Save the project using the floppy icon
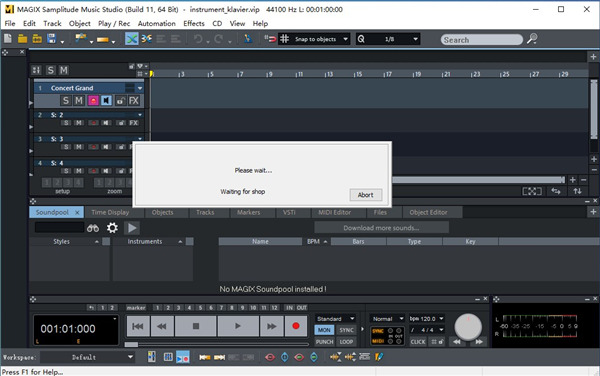Image resolution: width=600 pixels, height=376 pixels. click(52, 39)
